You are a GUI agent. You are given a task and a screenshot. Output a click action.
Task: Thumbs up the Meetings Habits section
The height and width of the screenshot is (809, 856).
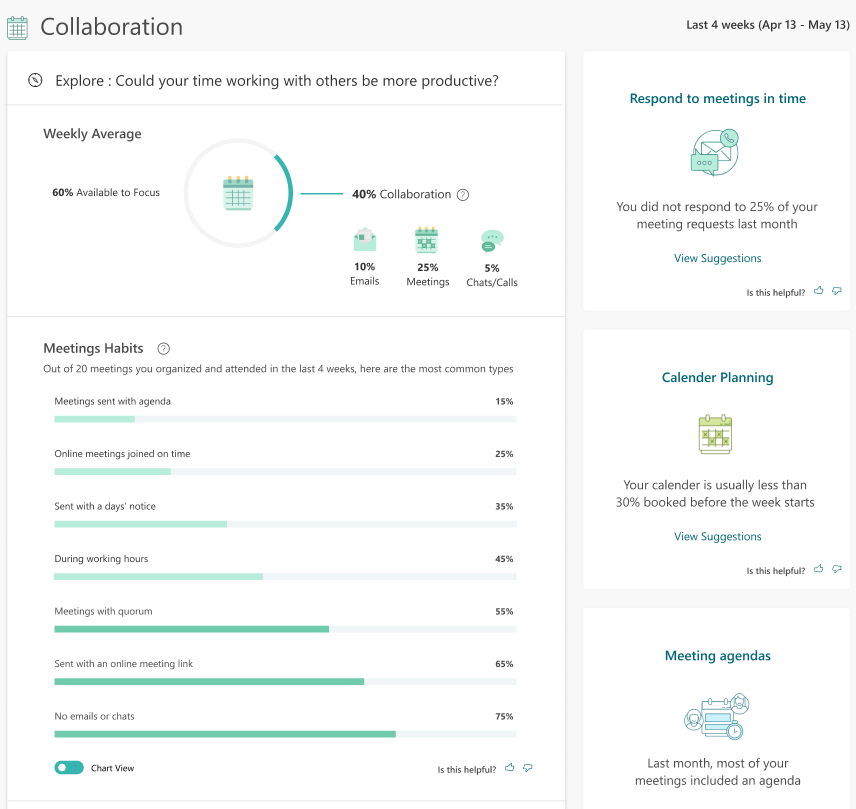point(510,768)
